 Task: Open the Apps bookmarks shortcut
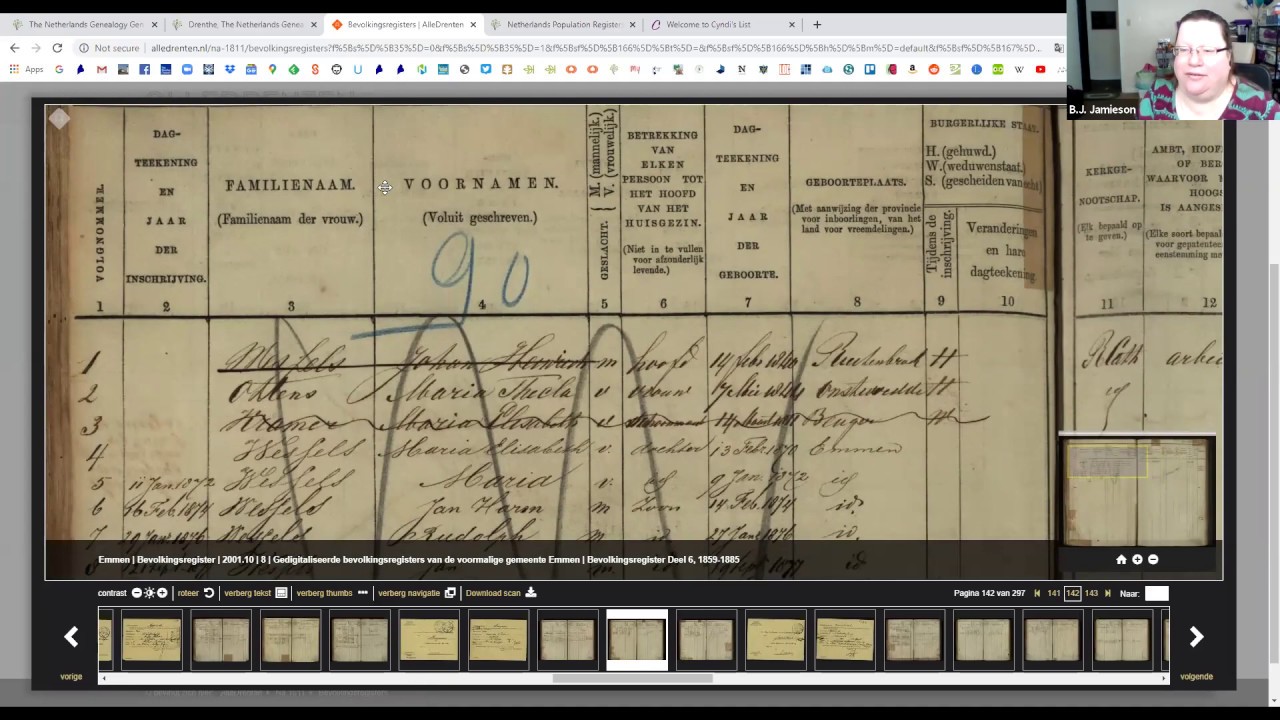(27, 69)
